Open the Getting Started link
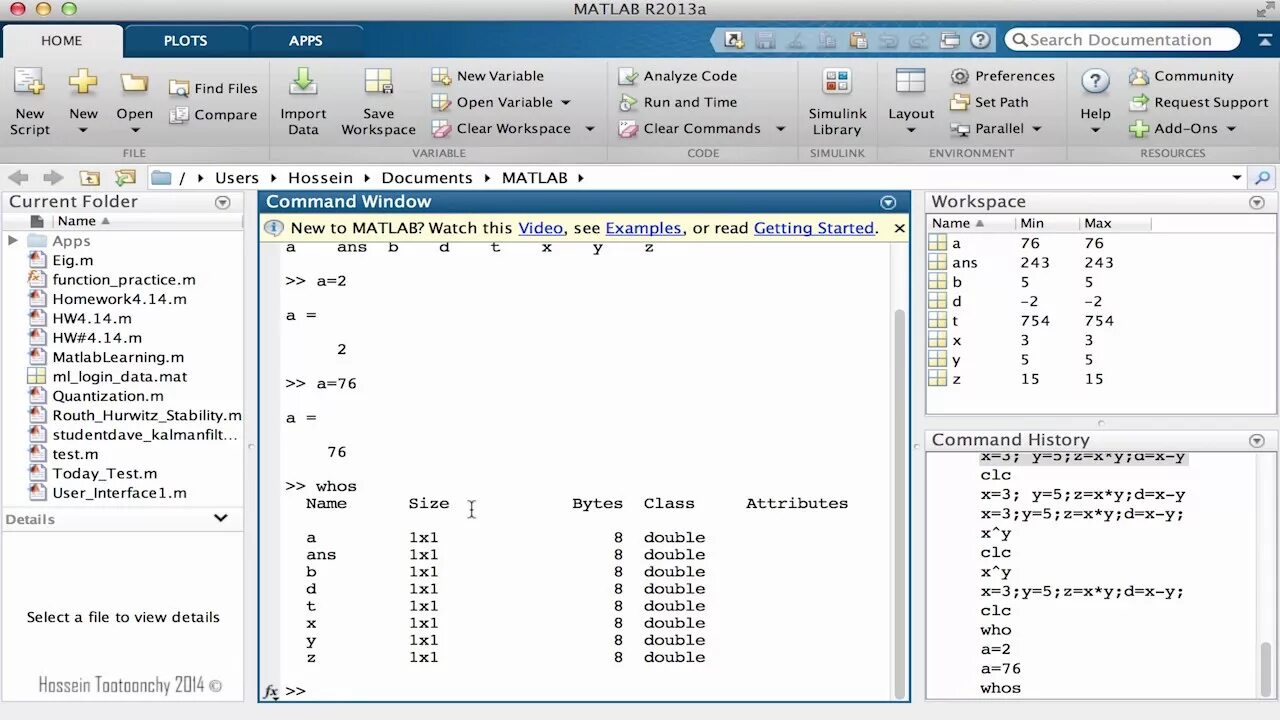Image resolution: width=1280 pixels, height=720 pixels. (814, 228)
